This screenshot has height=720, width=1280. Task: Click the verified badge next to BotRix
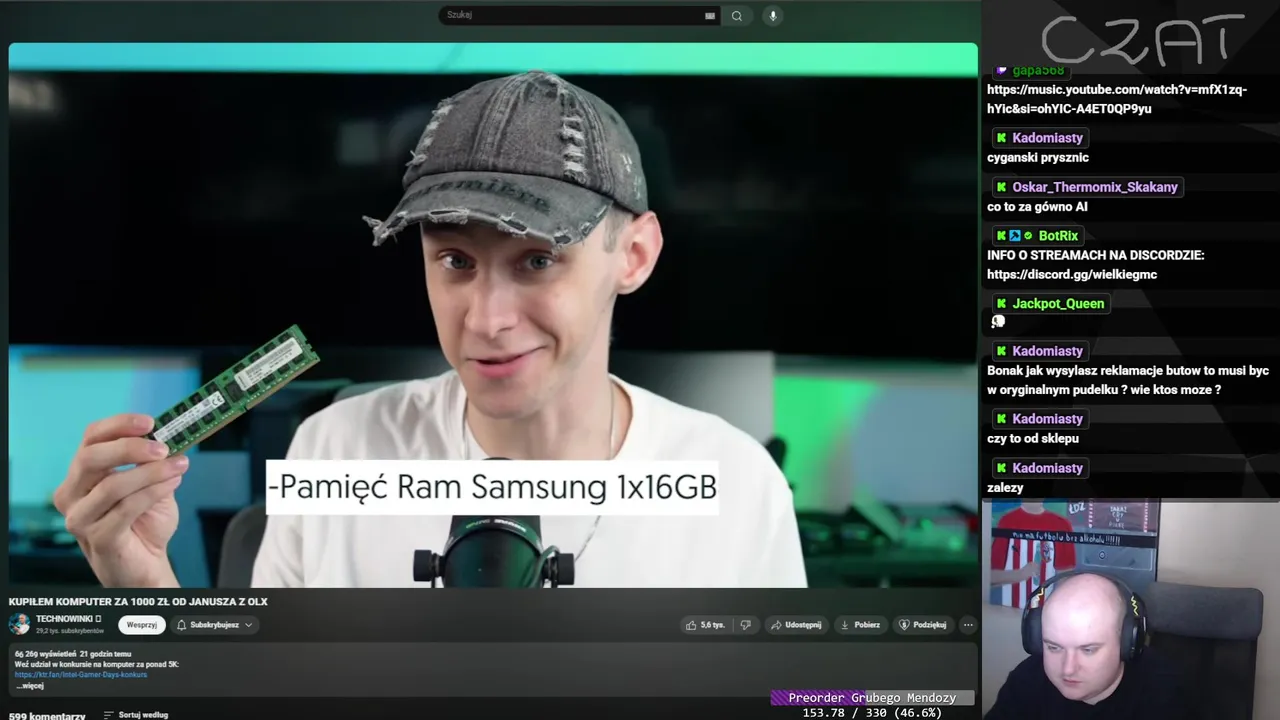coord(1028,236)
